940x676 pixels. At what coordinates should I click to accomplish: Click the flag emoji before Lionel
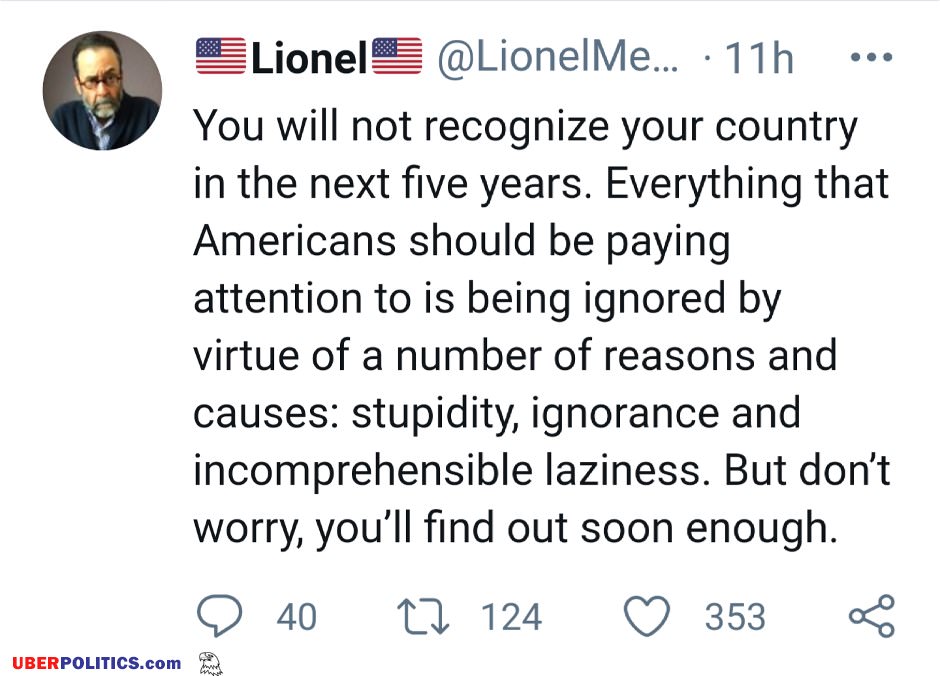pyautogui.click(x=221, y=56)
